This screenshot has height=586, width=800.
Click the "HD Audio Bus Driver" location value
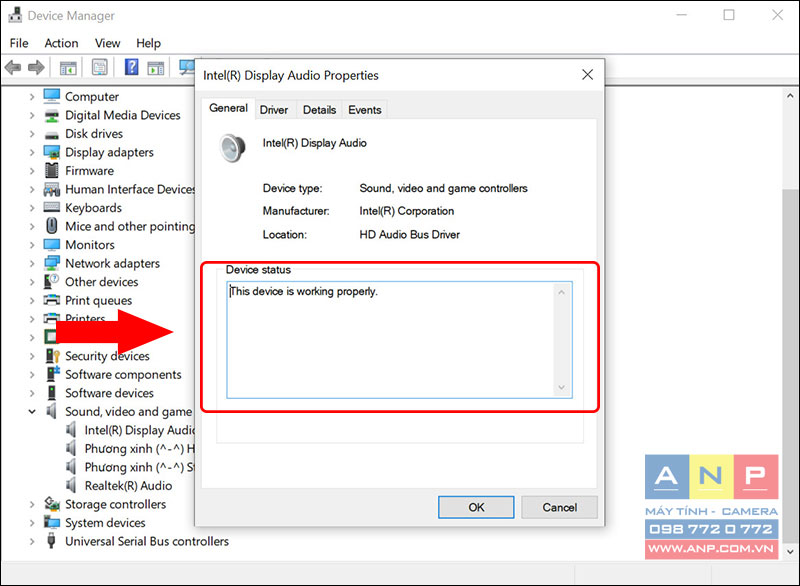(x=409, y=235)
